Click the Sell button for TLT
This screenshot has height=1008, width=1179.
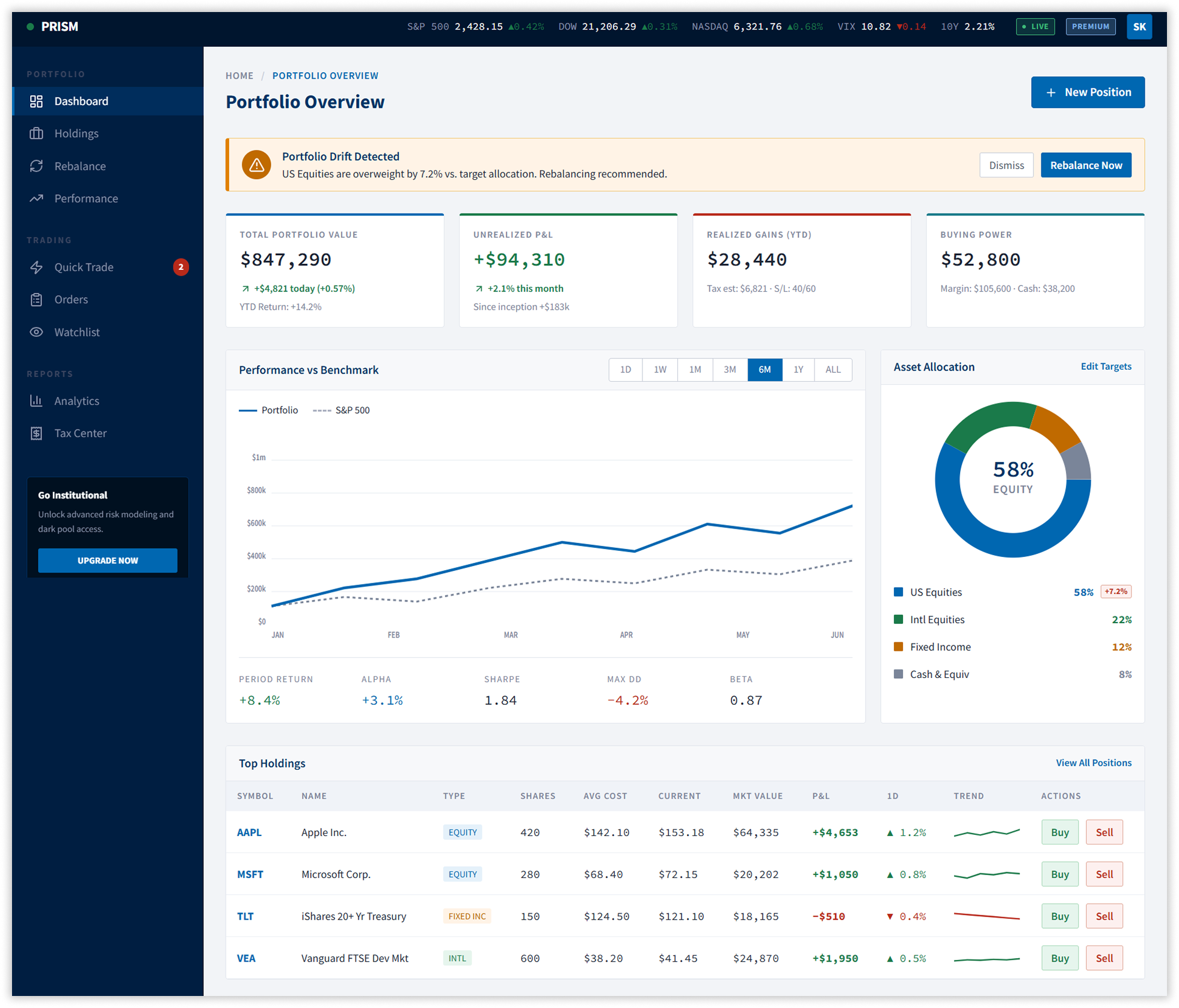pos(1104,916)
